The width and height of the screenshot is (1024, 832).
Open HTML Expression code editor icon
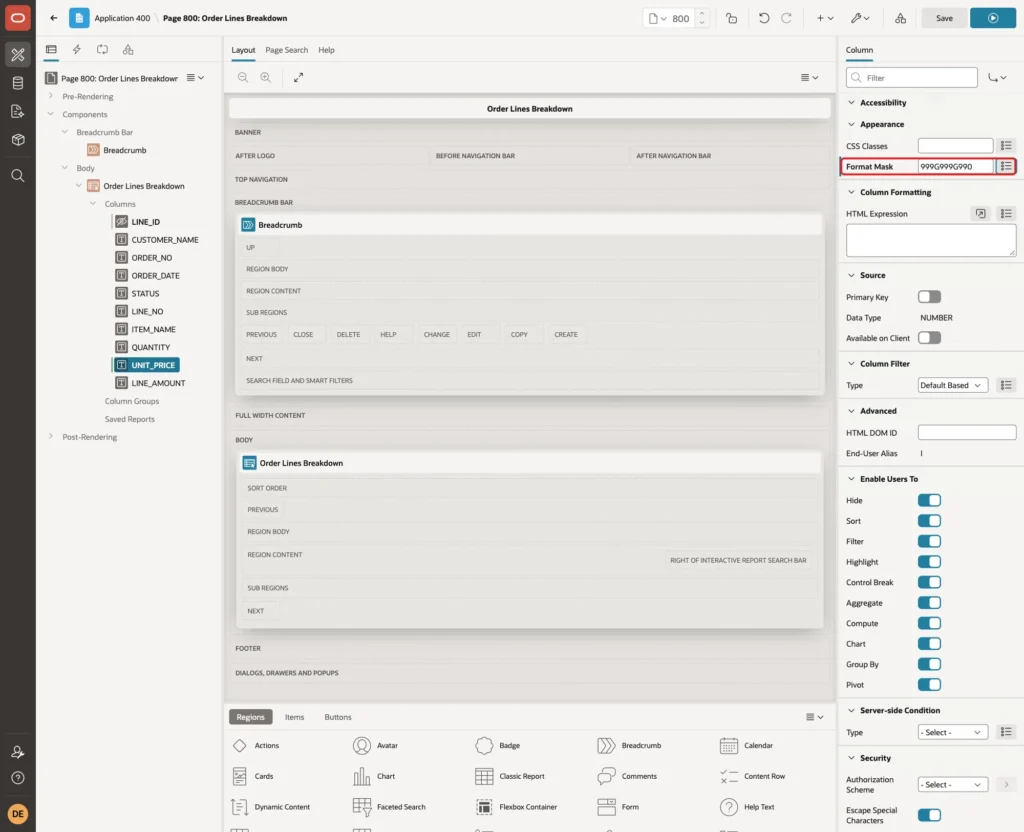coord(980,214)
